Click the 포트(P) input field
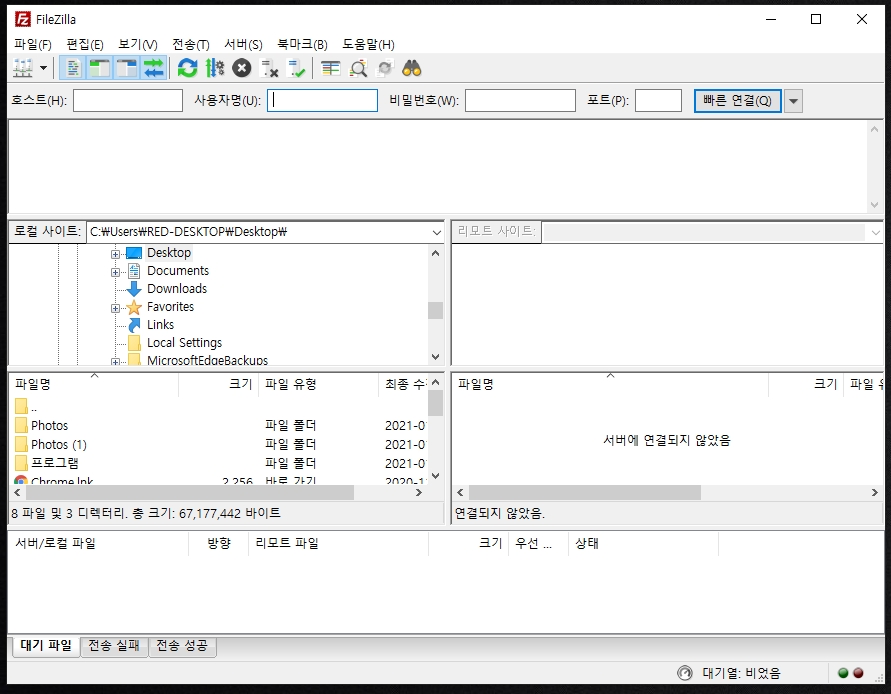 (x=658, y=101)
